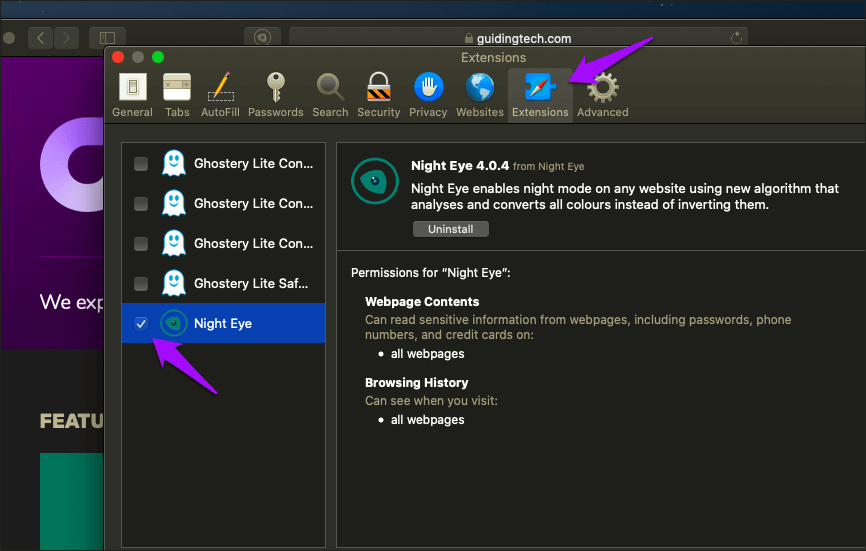
Task: Reload the page from the address bar
Action: (x=737, y=38)
